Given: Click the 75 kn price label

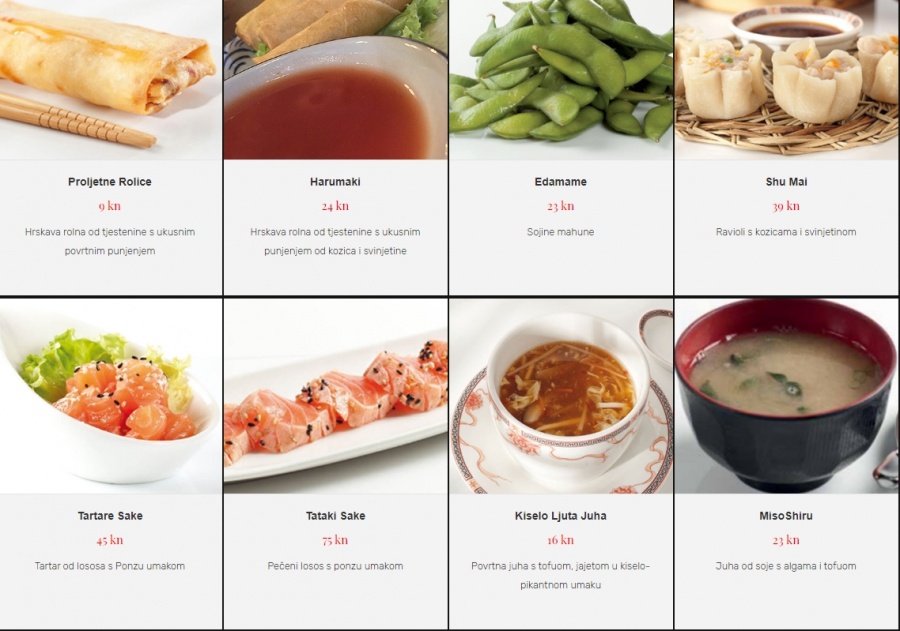Looking at the screenshot, I should tap(335, 540).
